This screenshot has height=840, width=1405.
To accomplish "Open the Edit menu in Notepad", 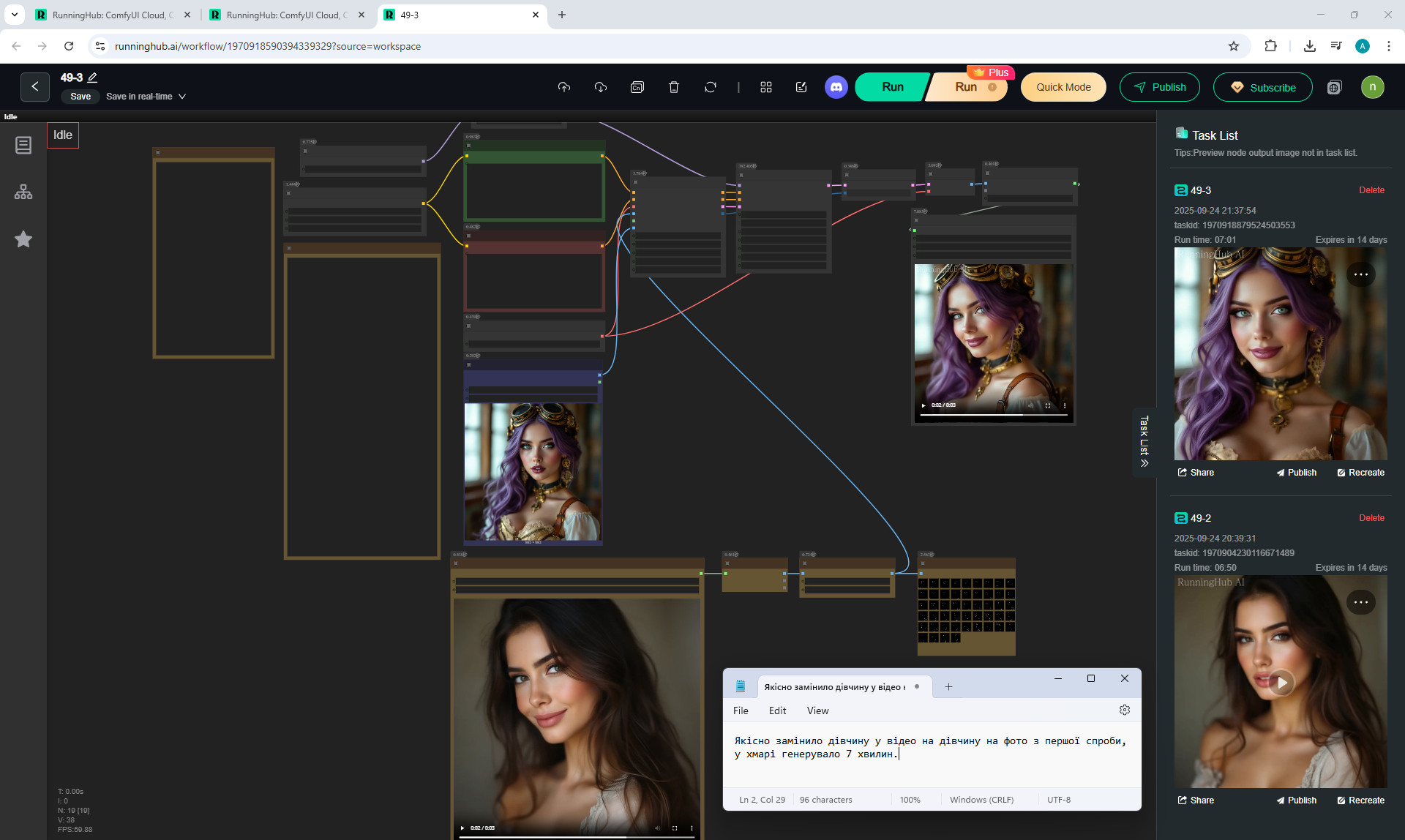I will 777,710.
